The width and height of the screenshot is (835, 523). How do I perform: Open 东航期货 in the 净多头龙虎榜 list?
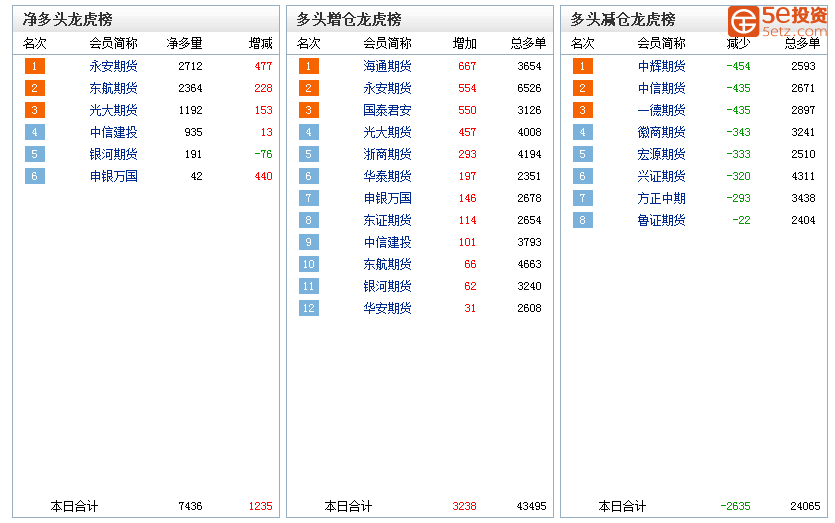(113, 88)
